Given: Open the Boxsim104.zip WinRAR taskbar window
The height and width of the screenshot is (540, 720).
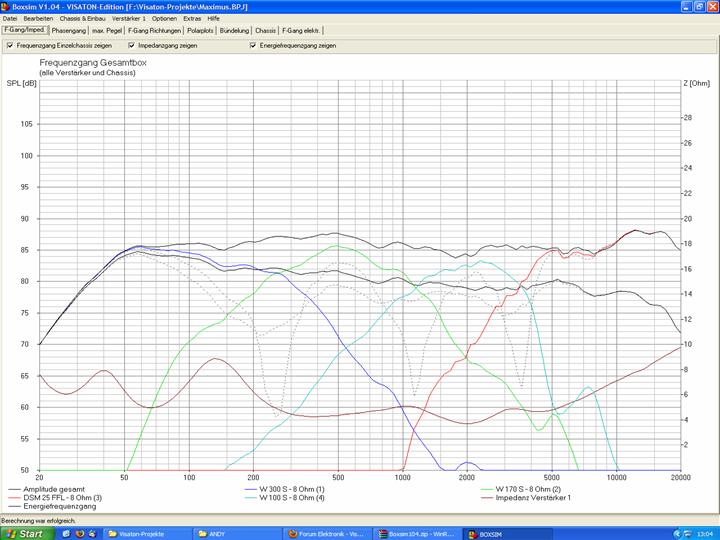Looking at the screenshot, I should pyautogui.click(x=412, y=534).
